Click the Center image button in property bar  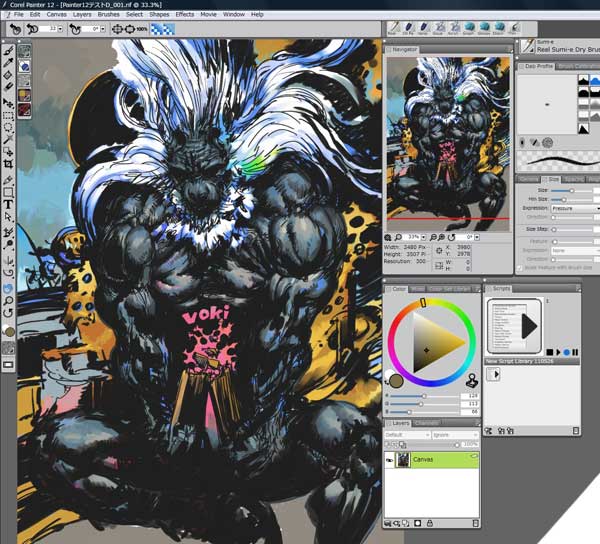tap(117, 29)
